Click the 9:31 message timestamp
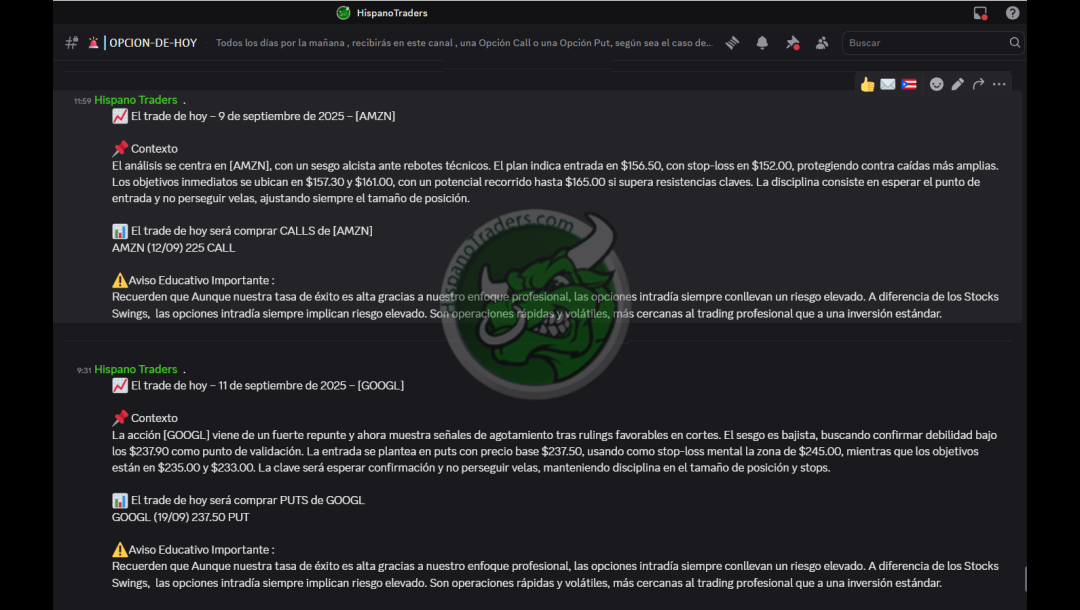This screenshot has height=610, width=1080. coord(83,370)
